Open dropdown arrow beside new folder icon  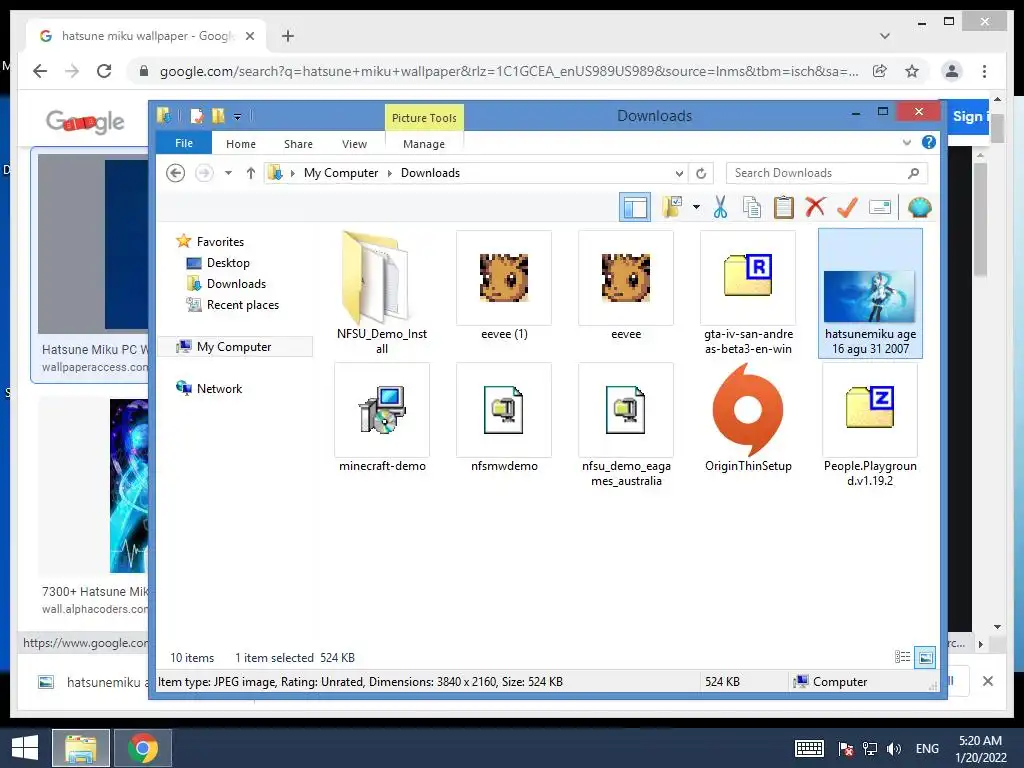tap(696, 208)
